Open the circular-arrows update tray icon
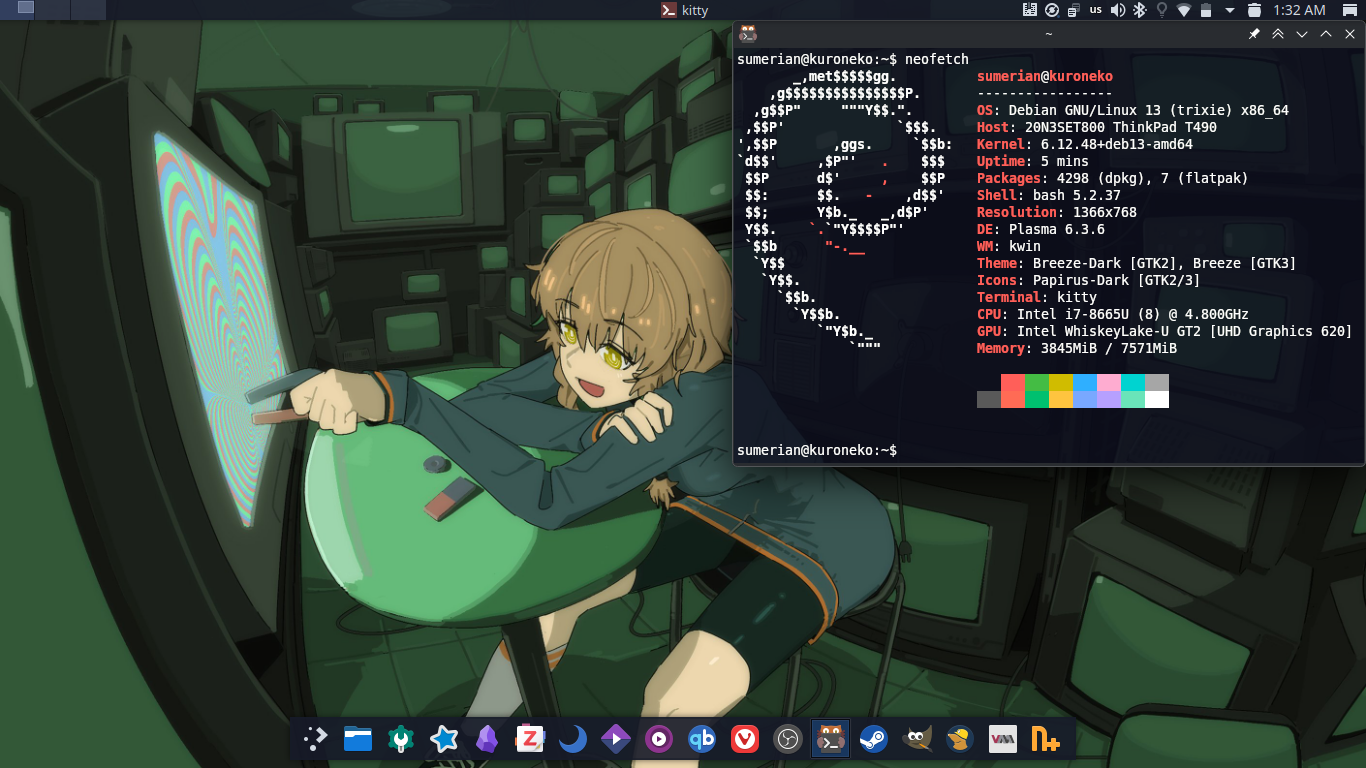This screenshot has width=1366, height=768. tap(1052, 10)
